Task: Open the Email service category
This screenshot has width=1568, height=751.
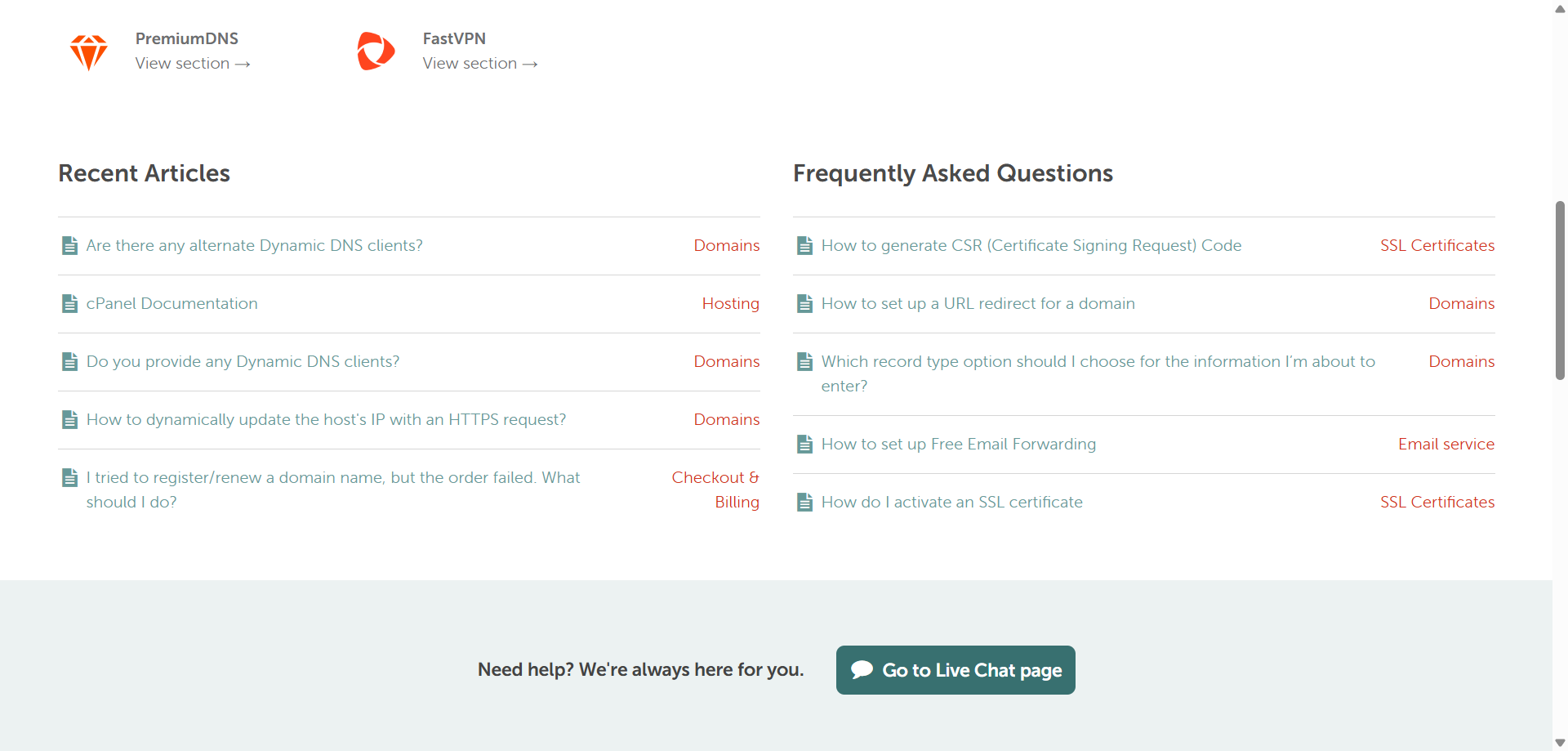Action: pyautogui.click(x=1445, y=445)
